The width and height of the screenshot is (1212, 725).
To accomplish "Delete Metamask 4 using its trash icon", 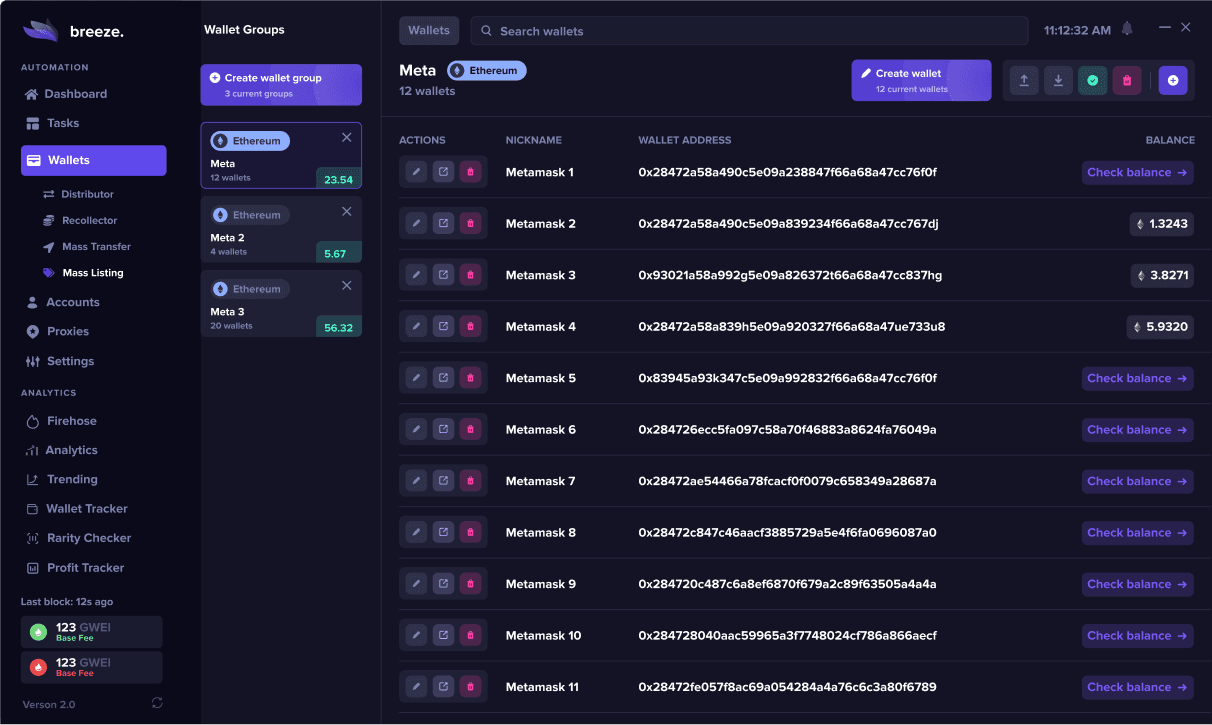I will (470, 325).
